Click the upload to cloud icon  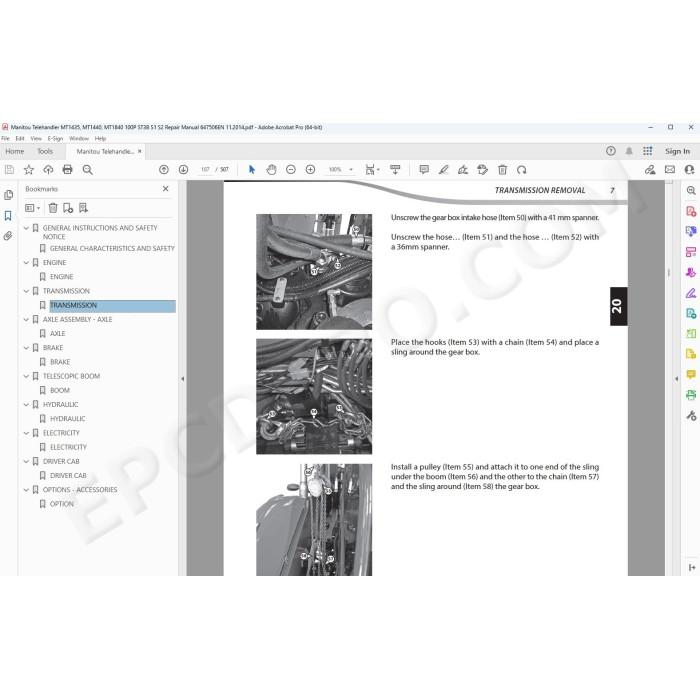48,170
